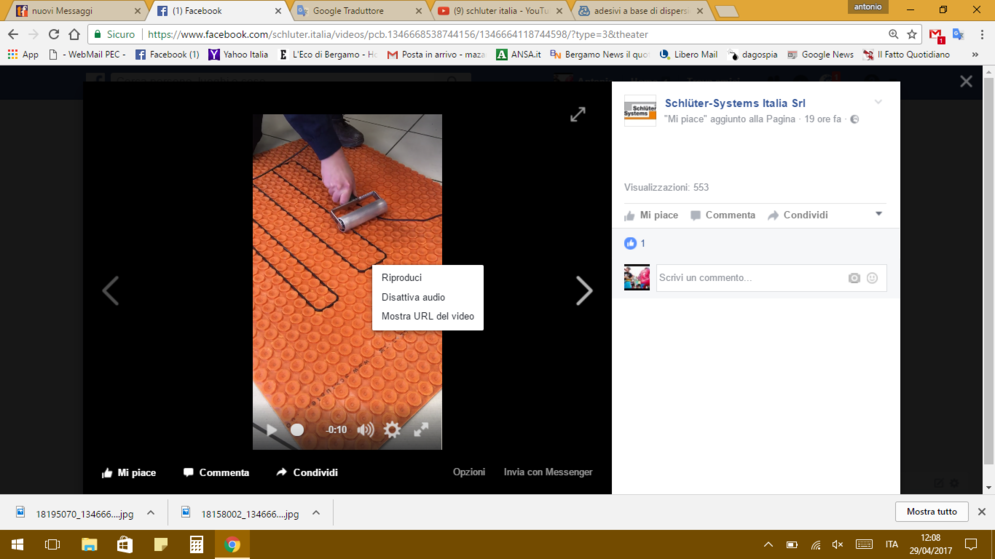Show hidden system tray icons

point(768,544)
